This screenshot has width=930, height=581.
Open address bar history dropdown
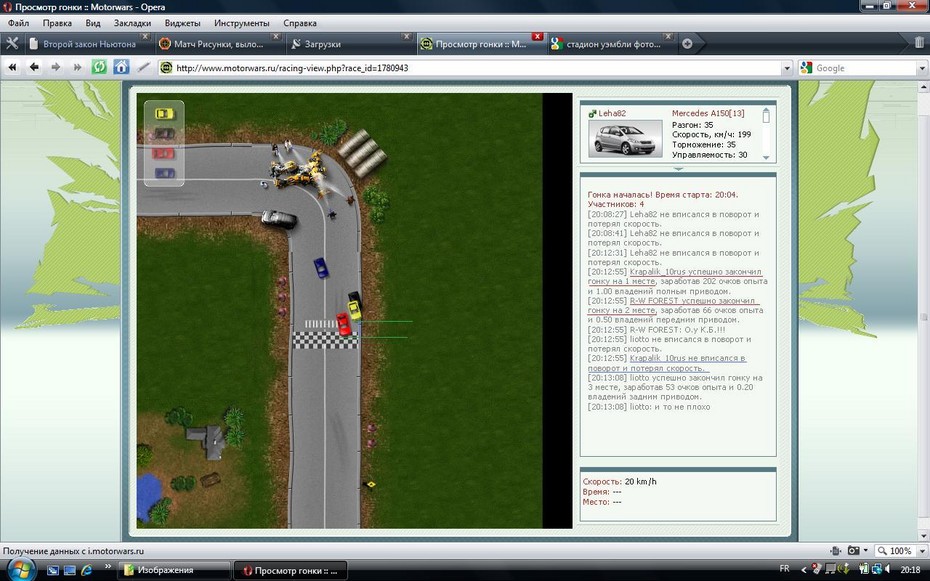[x=787, y=68]
